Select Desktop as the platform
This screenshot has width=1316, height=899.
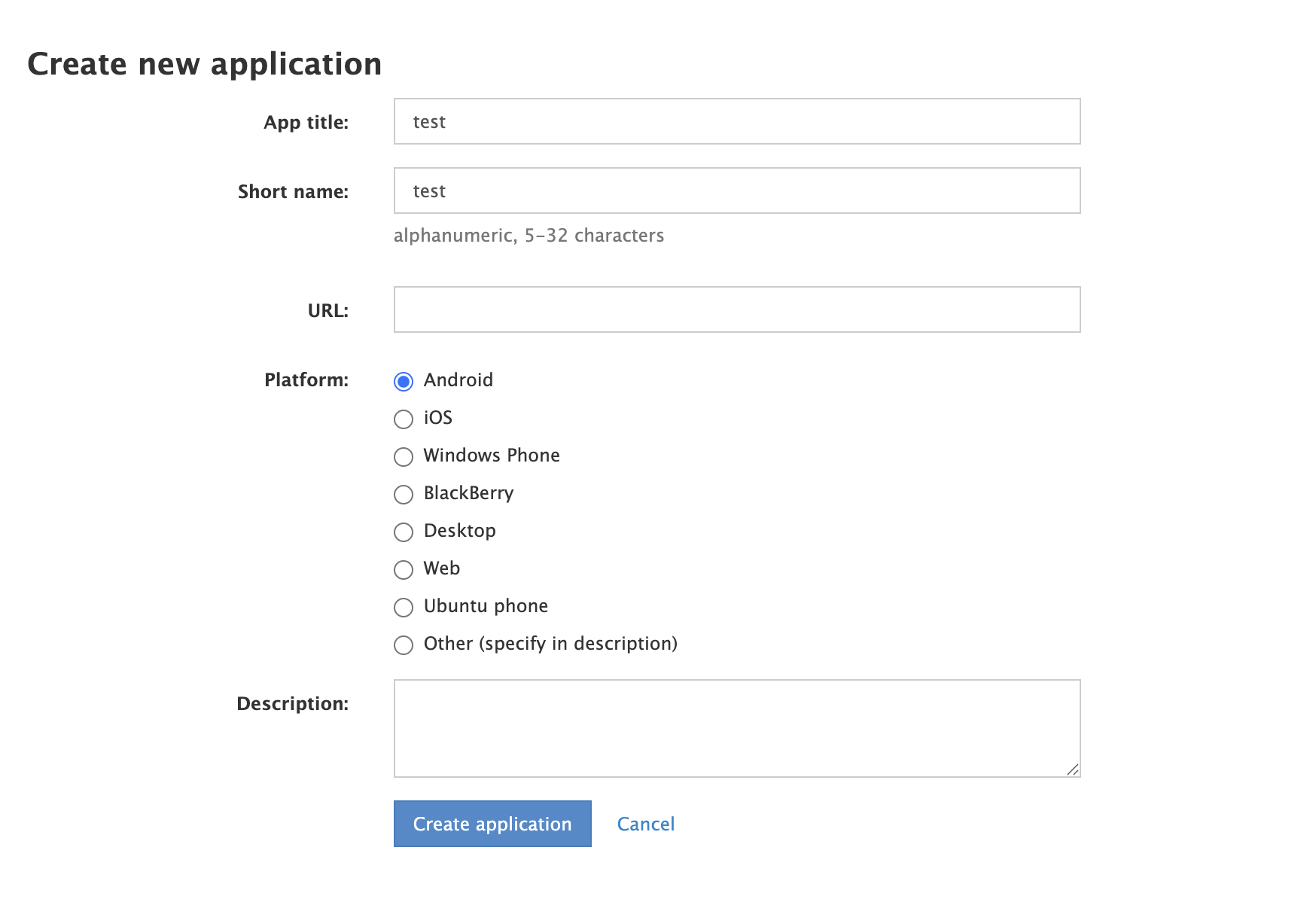pyautogui.click(x=404, y=532)
